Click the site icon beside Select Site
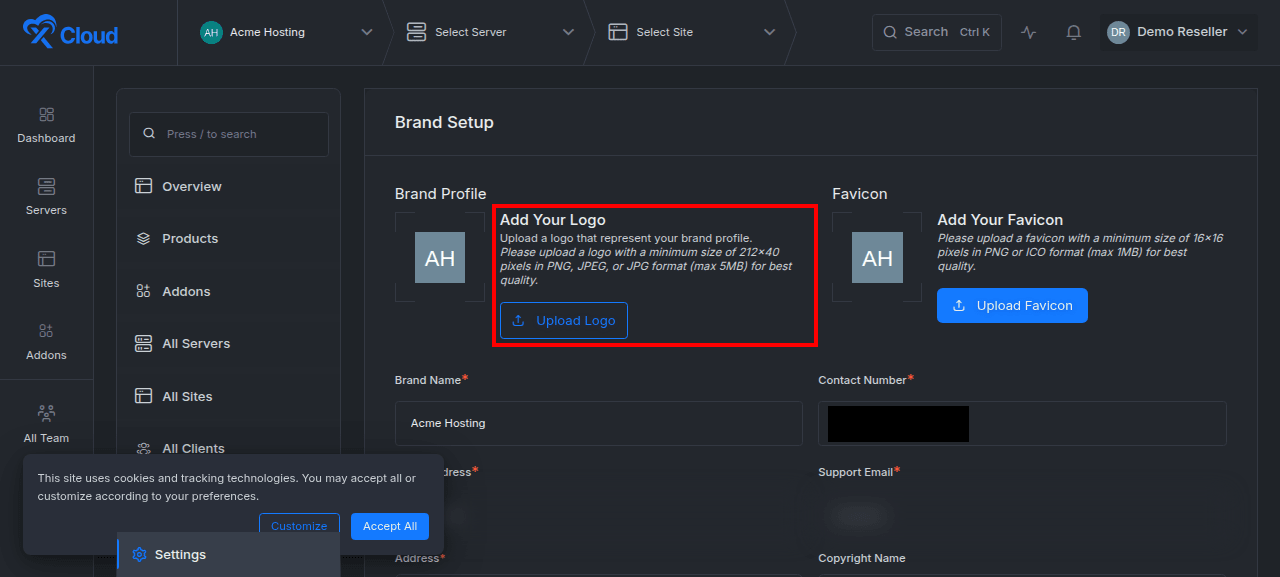1280x577 pixels. (618, 32)
